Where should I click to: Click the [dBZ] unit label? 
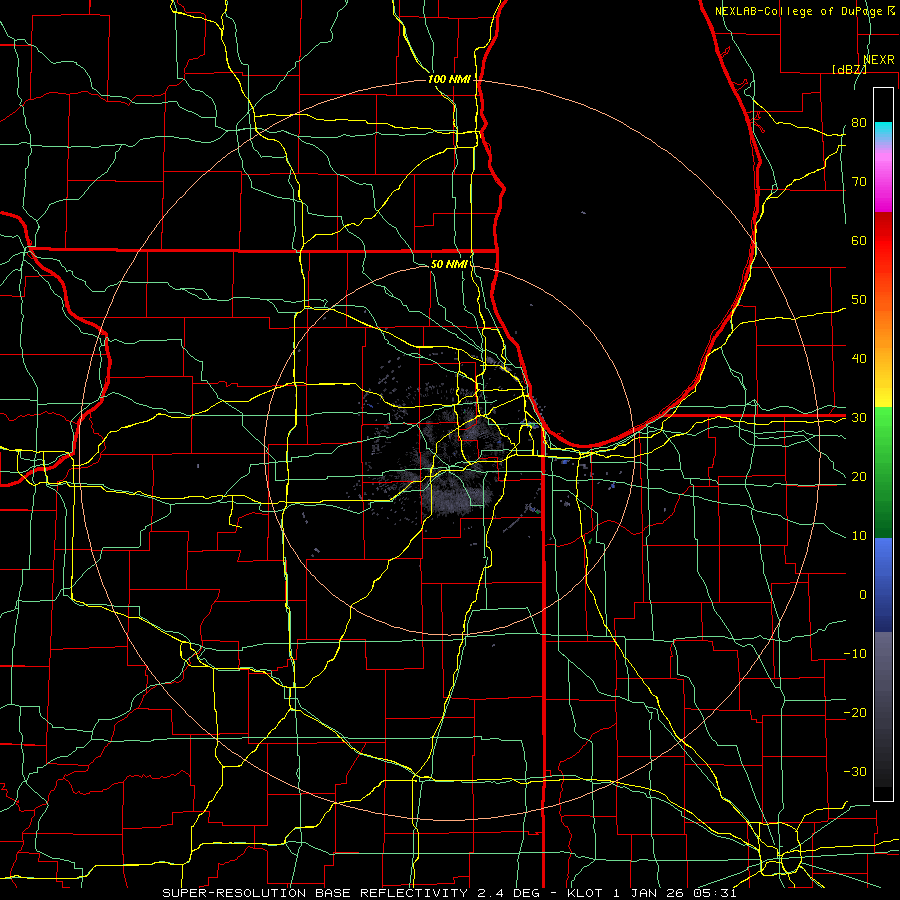(849, 69)
